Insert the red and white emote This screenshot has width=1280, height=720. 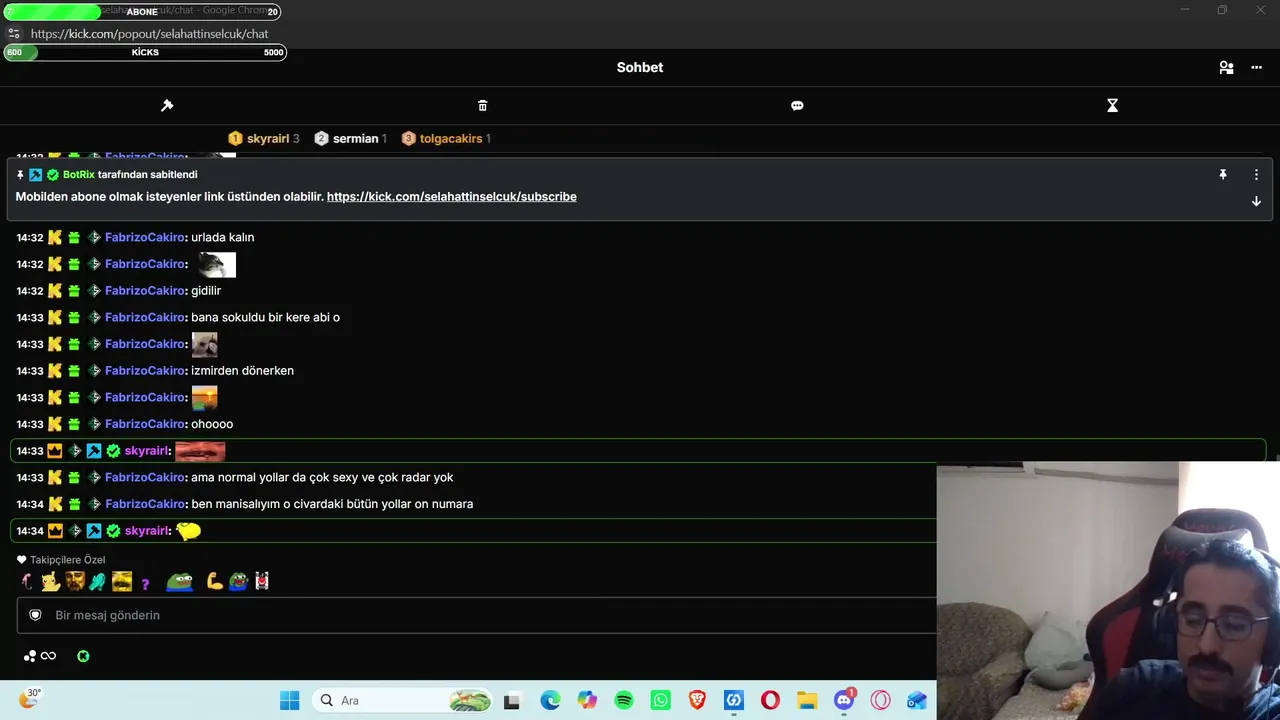coord(262,581)
